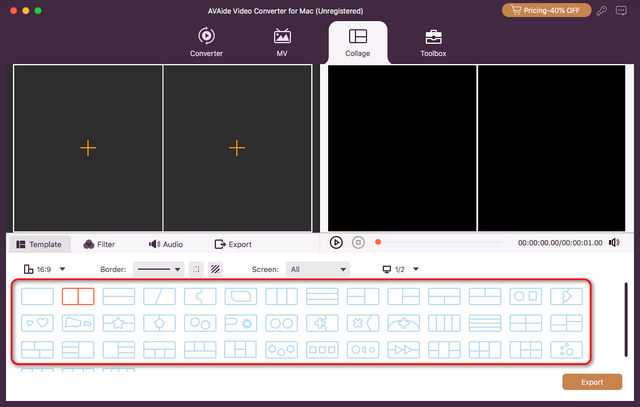This screenshot has height=407, width=640.
Task: Open the Toolbox module
Action: pos(433,42)
